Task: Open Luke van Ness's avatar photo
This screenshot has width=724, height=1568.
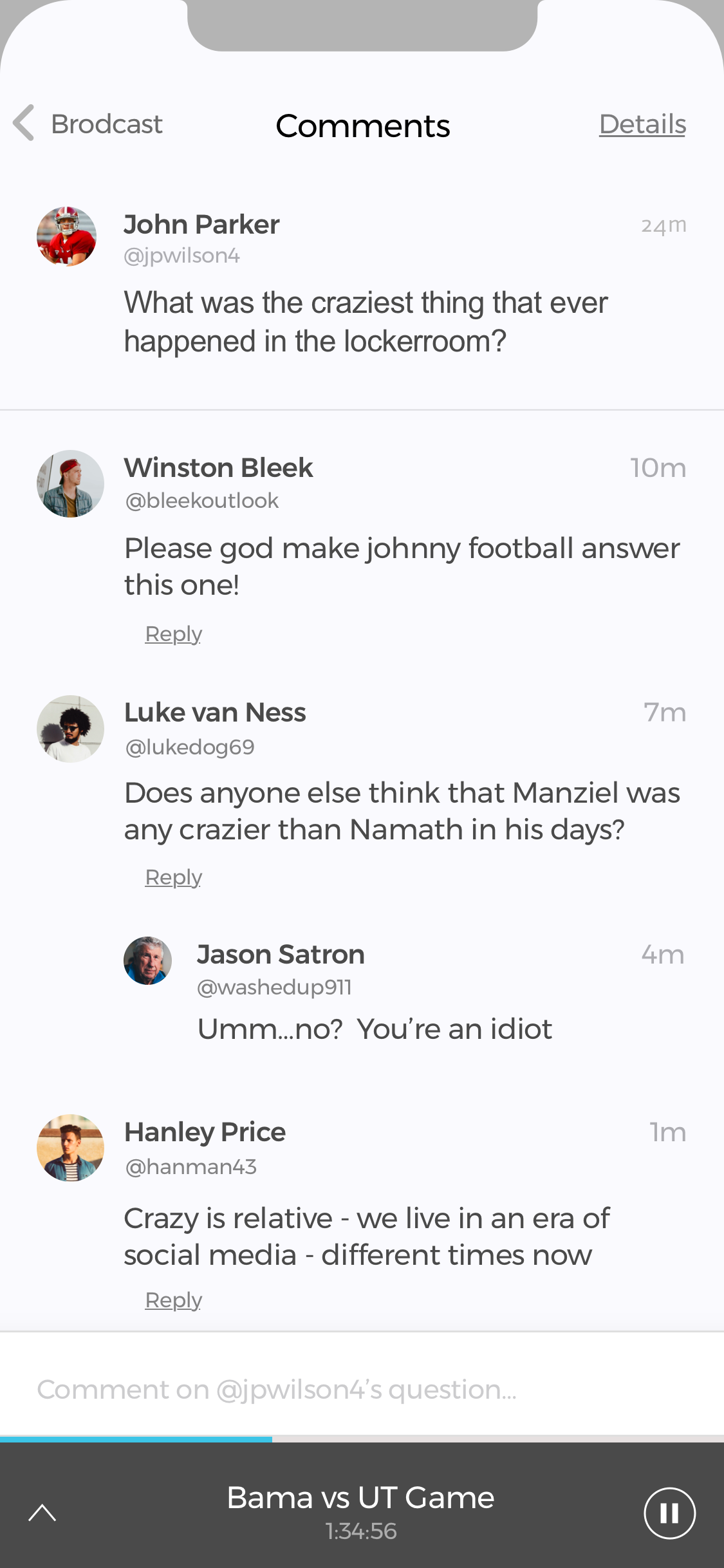Action: point(70,729)
